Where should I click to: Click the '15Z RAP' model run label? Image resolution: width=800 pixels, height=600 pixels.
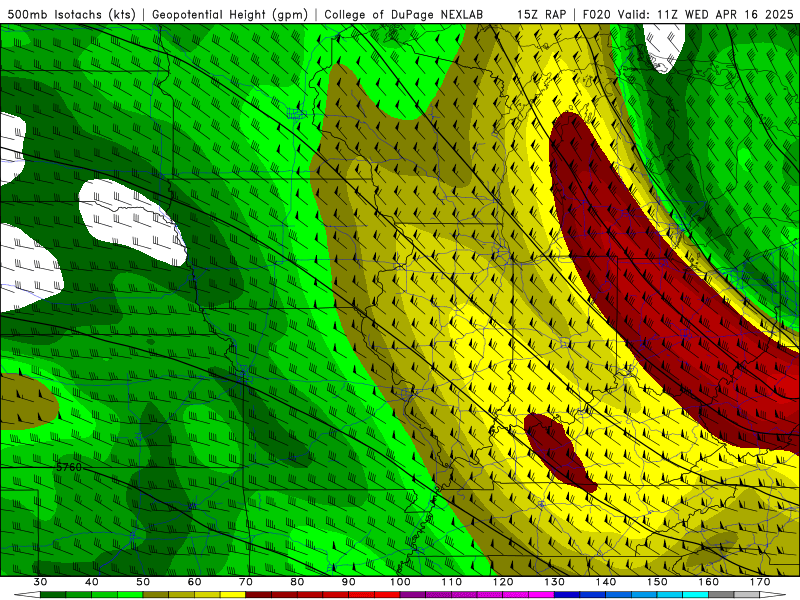tap(541, 15)
